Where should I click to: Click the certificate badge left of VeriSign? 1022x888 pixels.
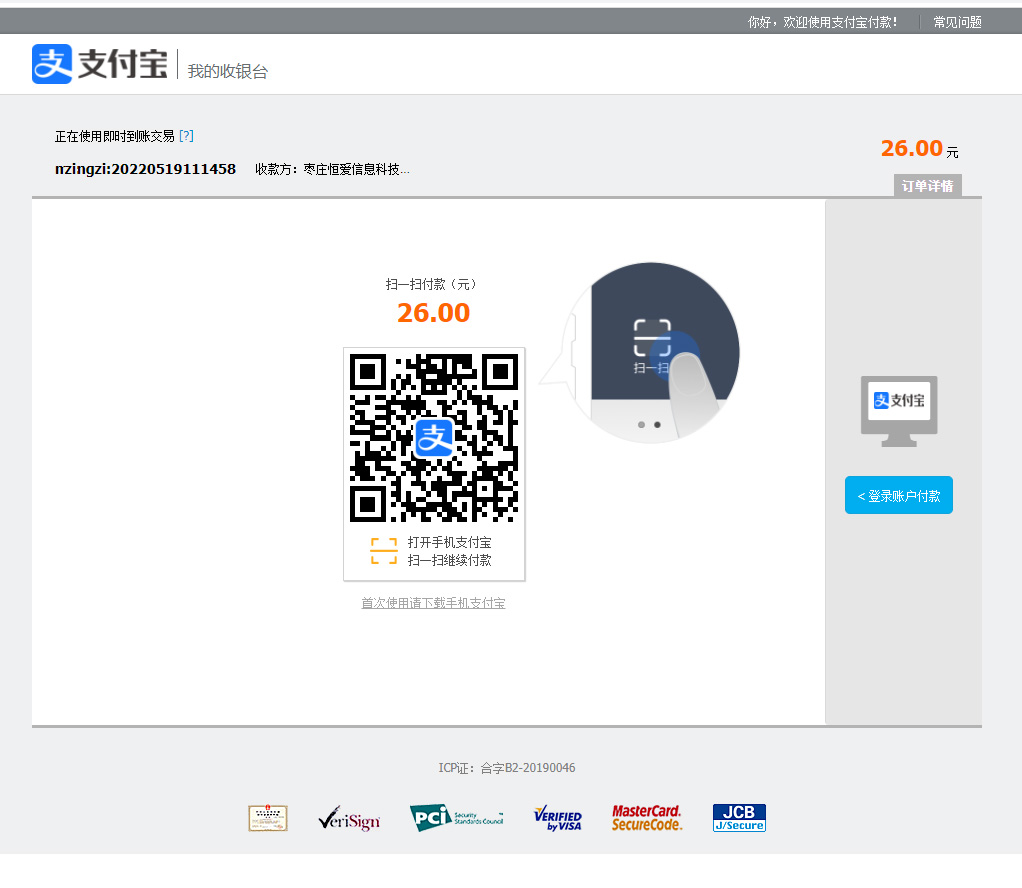(x=268, y=818)
